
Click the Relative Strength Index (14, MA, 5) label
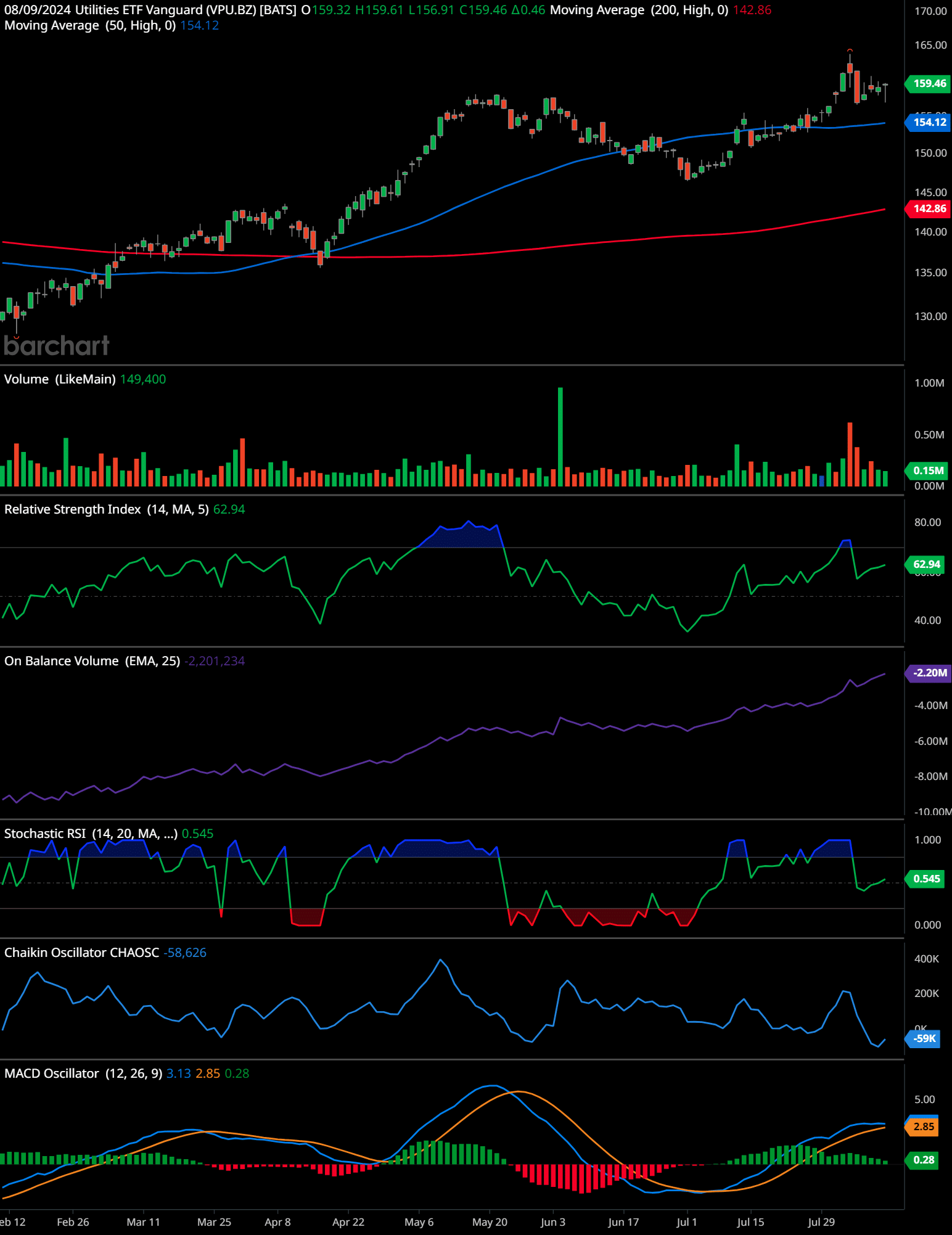[x=107, y=509]
